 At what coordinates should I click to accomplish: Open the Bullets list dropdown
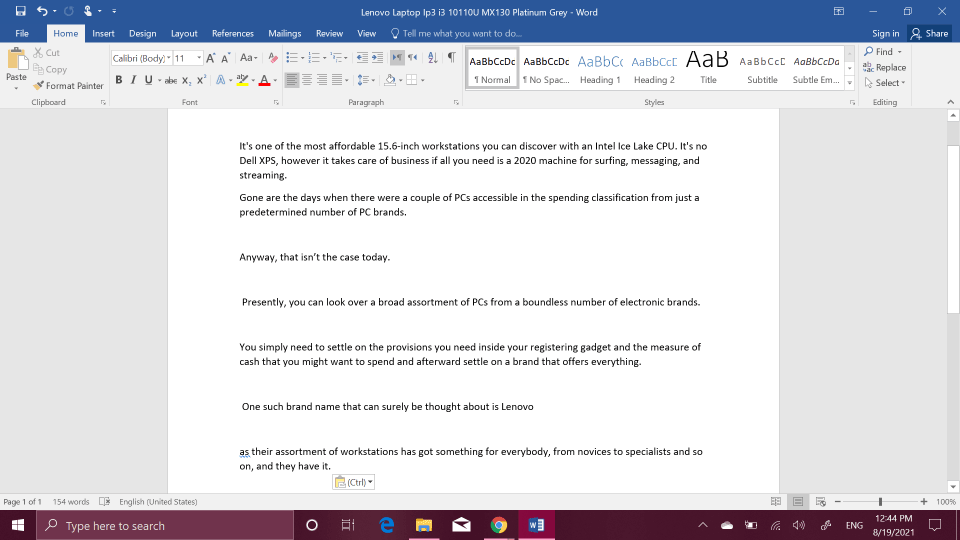point(302,58)
